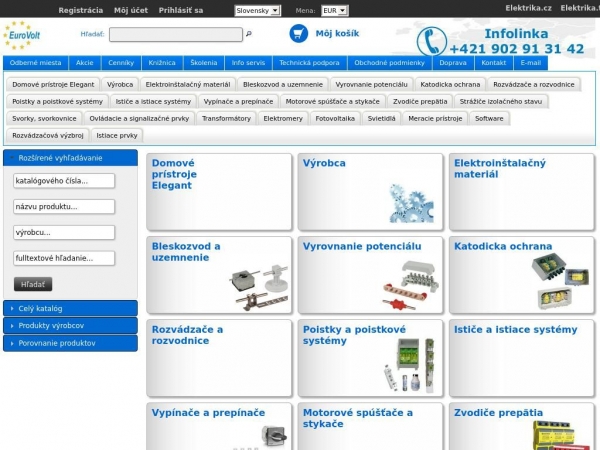
Task: Select the Vypínače a prepínače tab
Action: coord(238,101)
